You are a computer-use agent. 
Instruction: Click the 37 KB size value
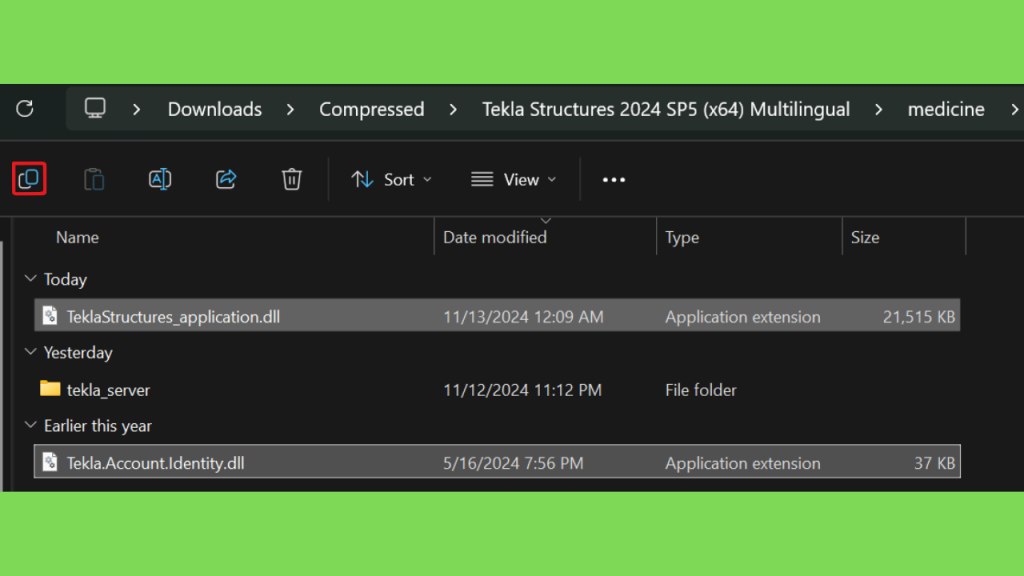pos(935,463)
